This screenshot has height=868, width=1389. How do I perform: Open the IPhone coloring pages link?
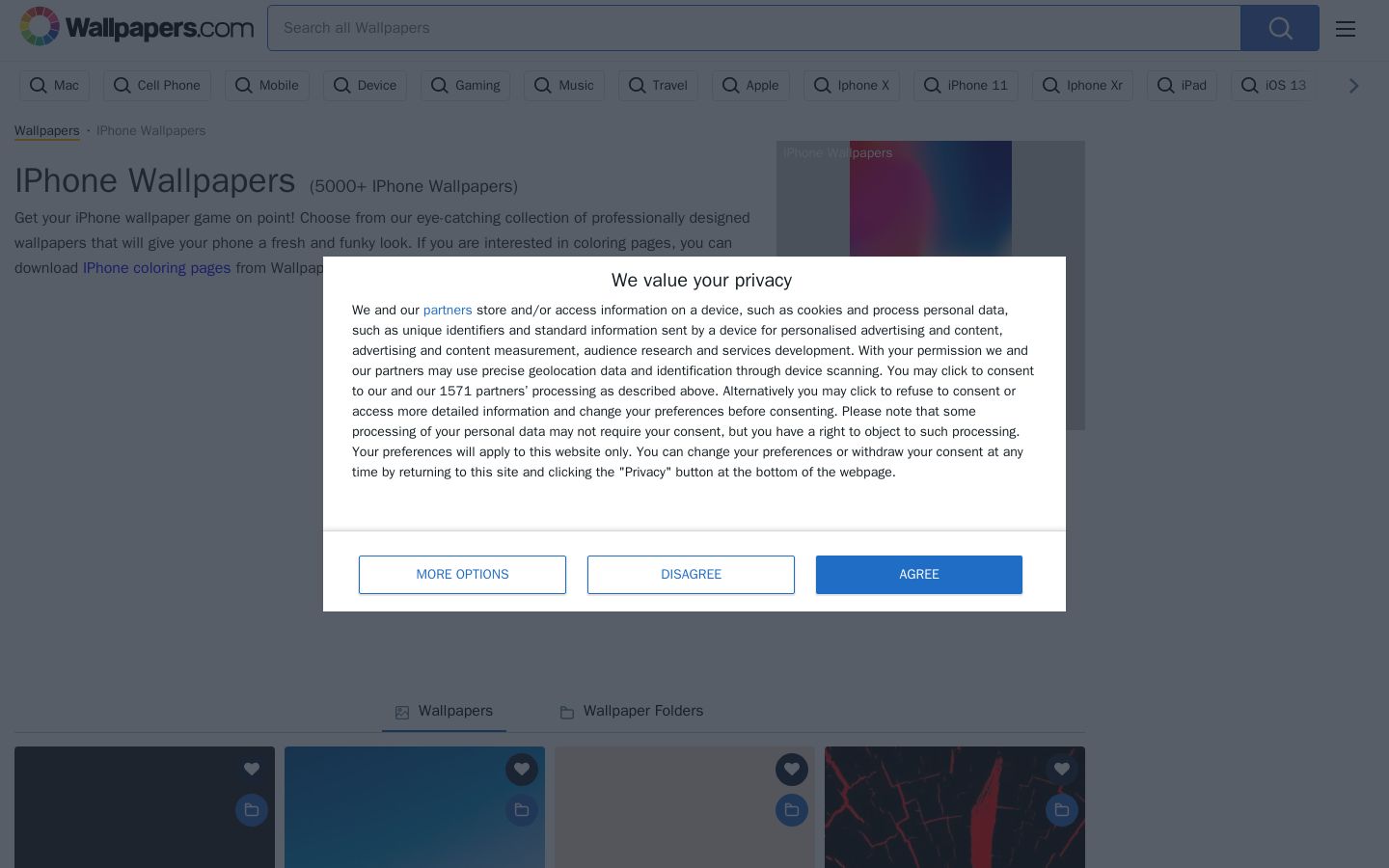(156, 268)
